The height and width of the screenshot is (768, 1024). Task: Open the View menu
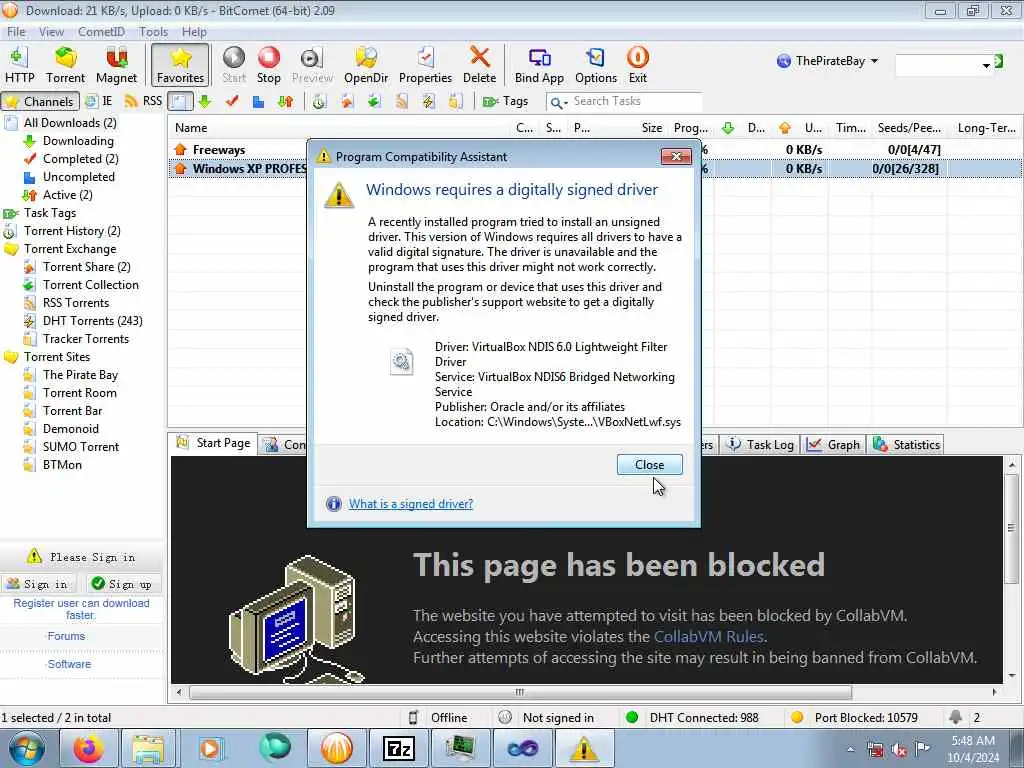point(51,31)
